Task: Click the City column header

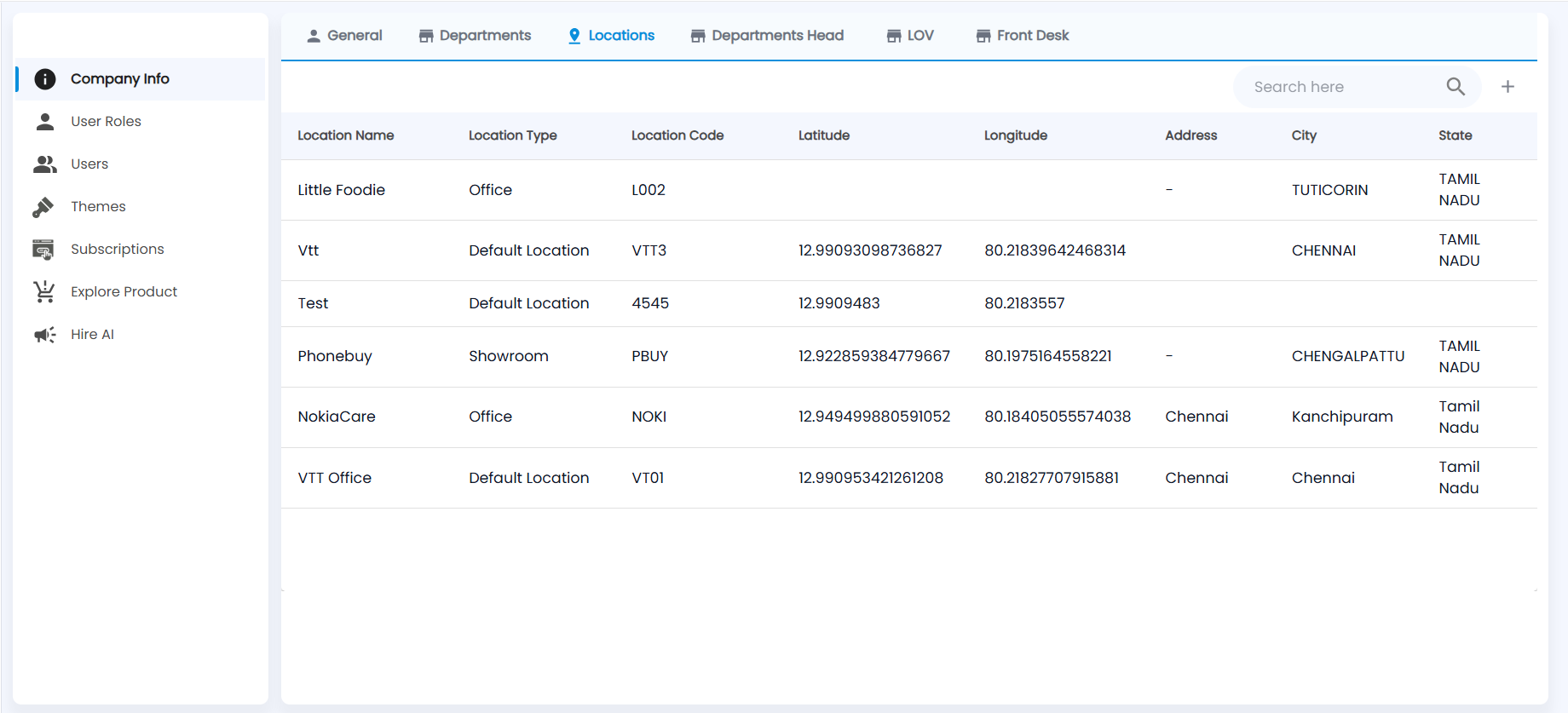Action: coord(1304,135)
